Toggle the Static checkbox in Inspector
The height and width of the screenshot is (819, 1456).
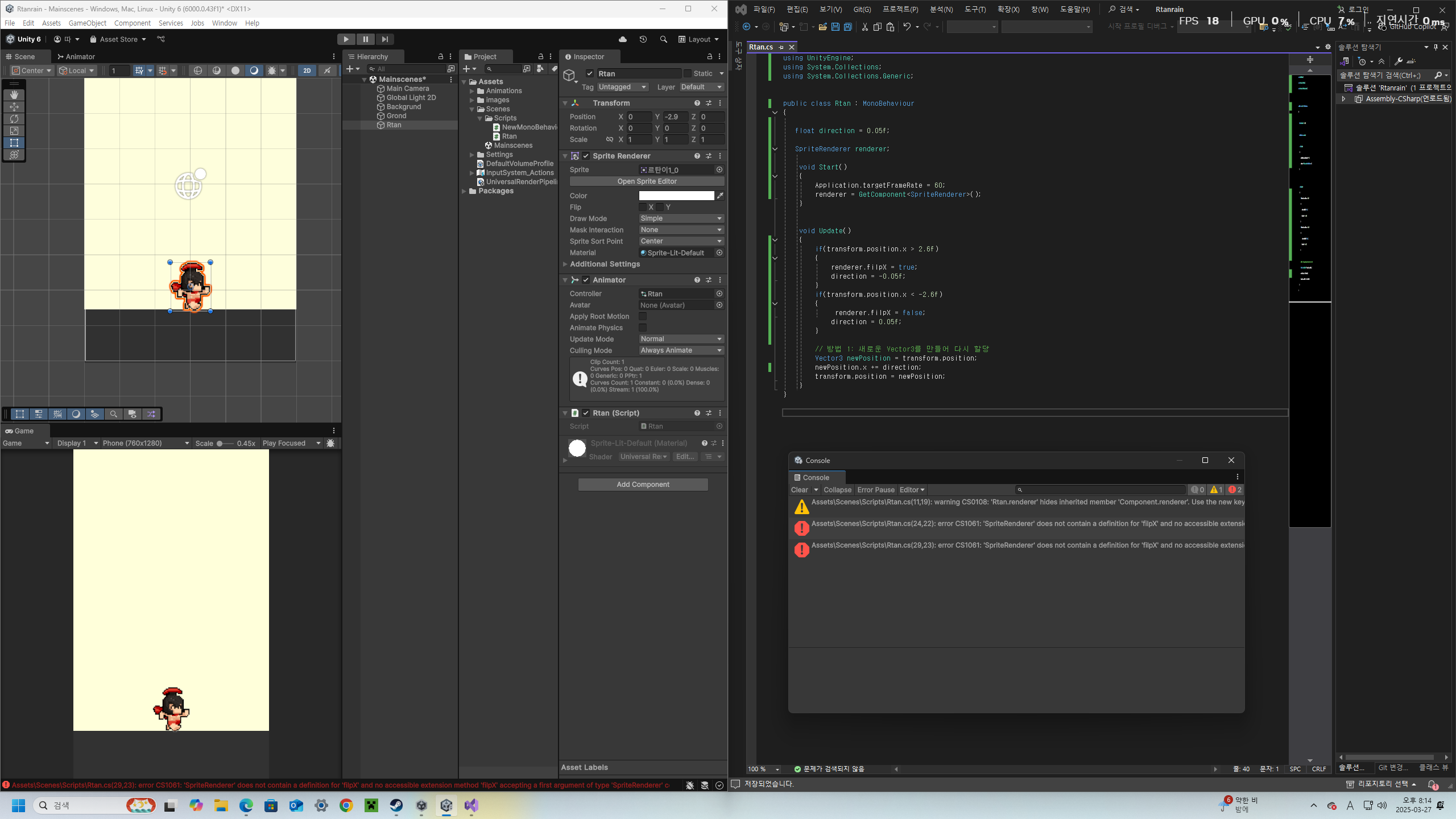tap(688, 73)
